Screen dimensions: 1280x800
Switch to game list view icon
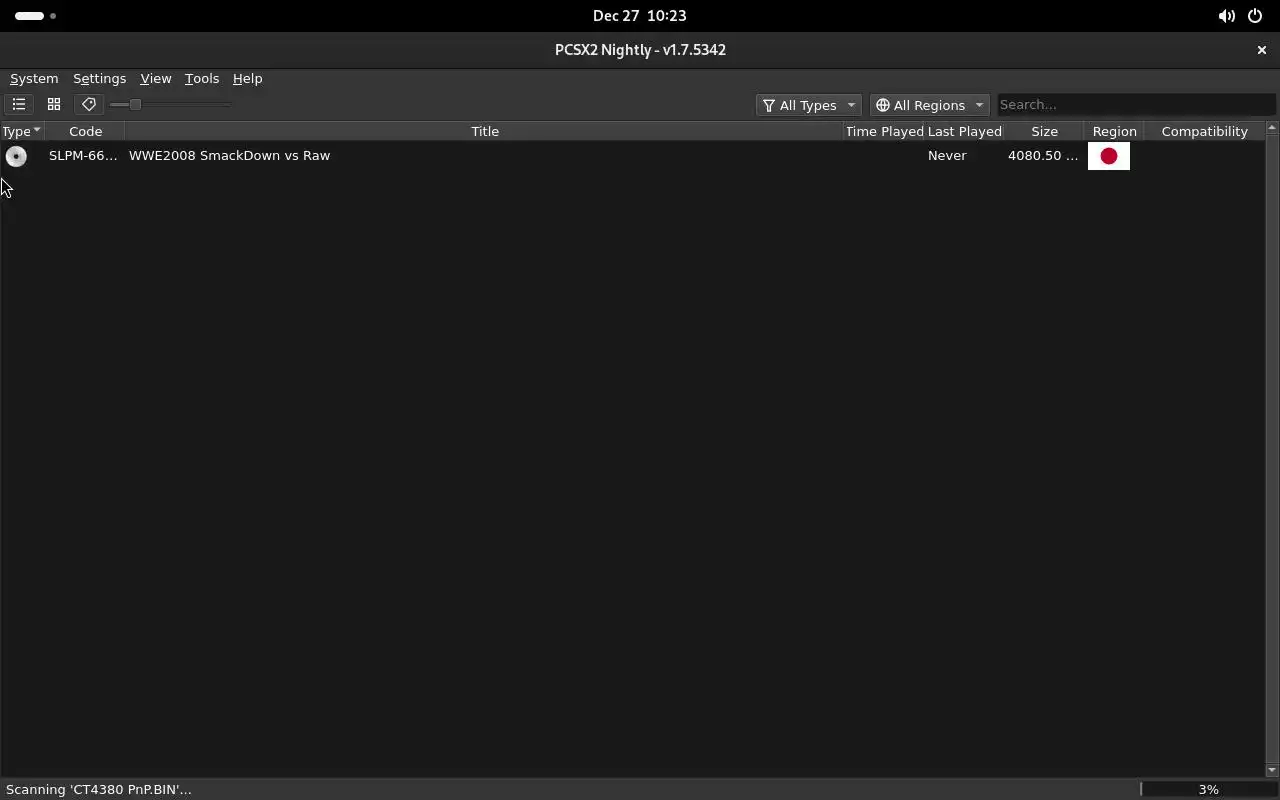[x=19, y=104]
